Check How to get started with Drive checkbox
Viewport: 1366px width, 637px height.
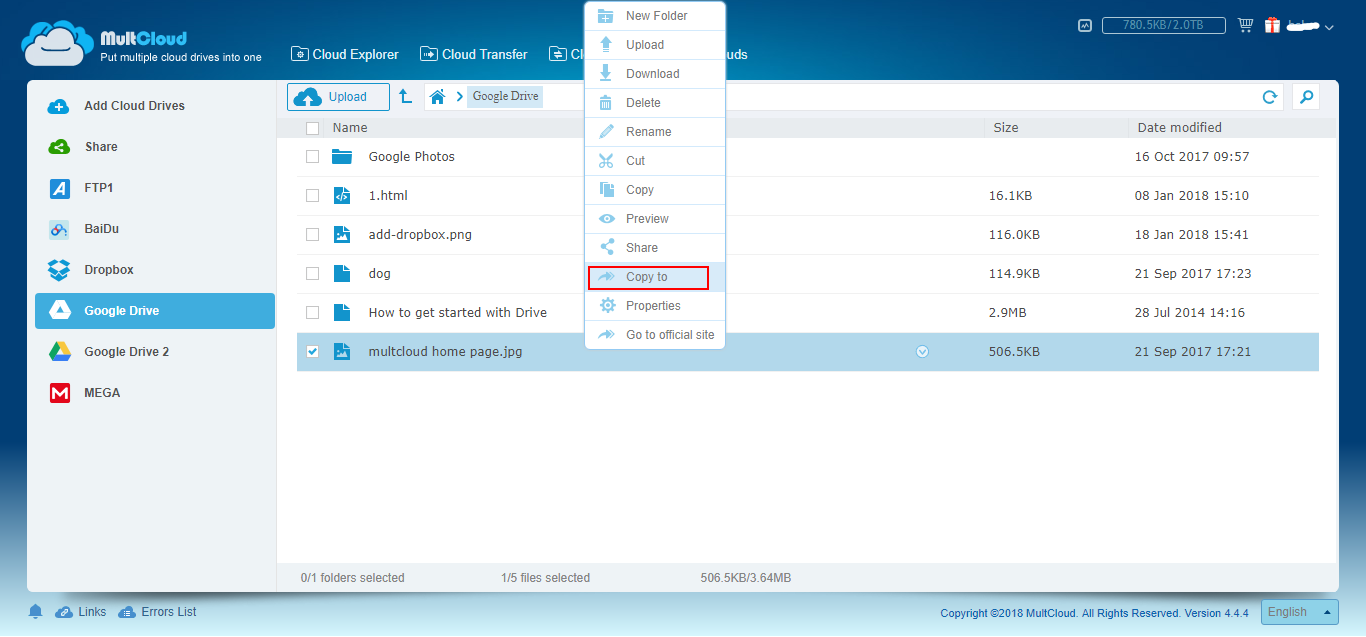click(x=312, y=312)
